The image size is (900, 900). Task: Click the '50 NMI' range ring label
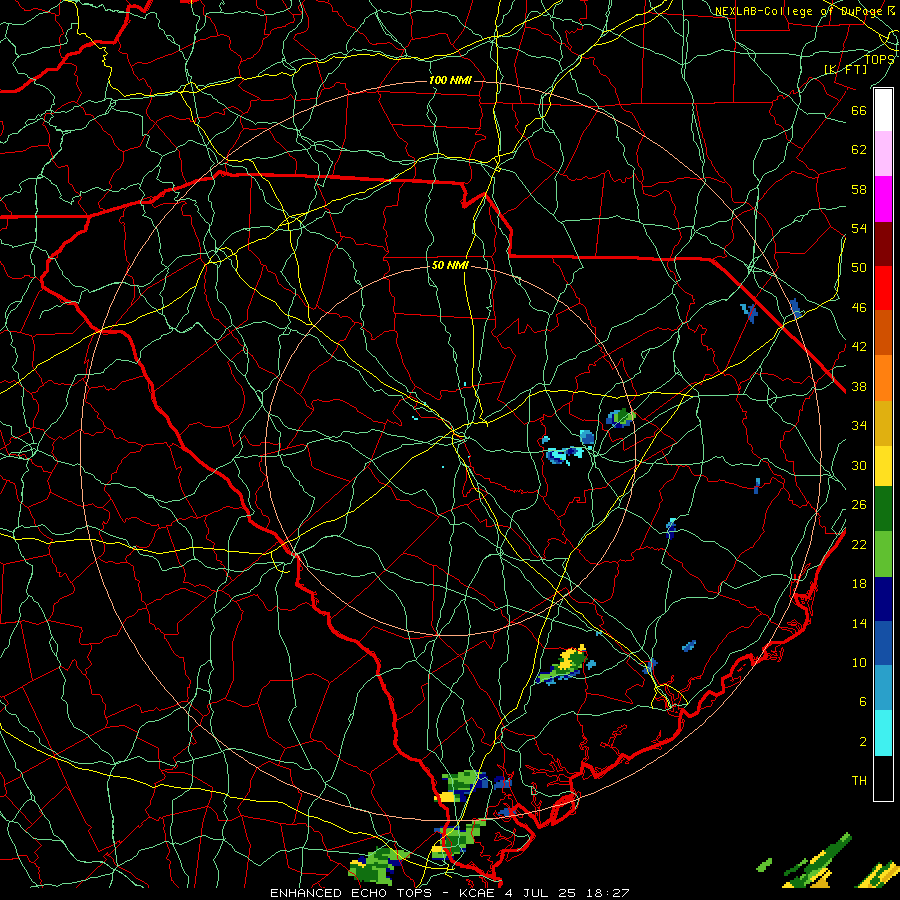click(x=450, y=265)
